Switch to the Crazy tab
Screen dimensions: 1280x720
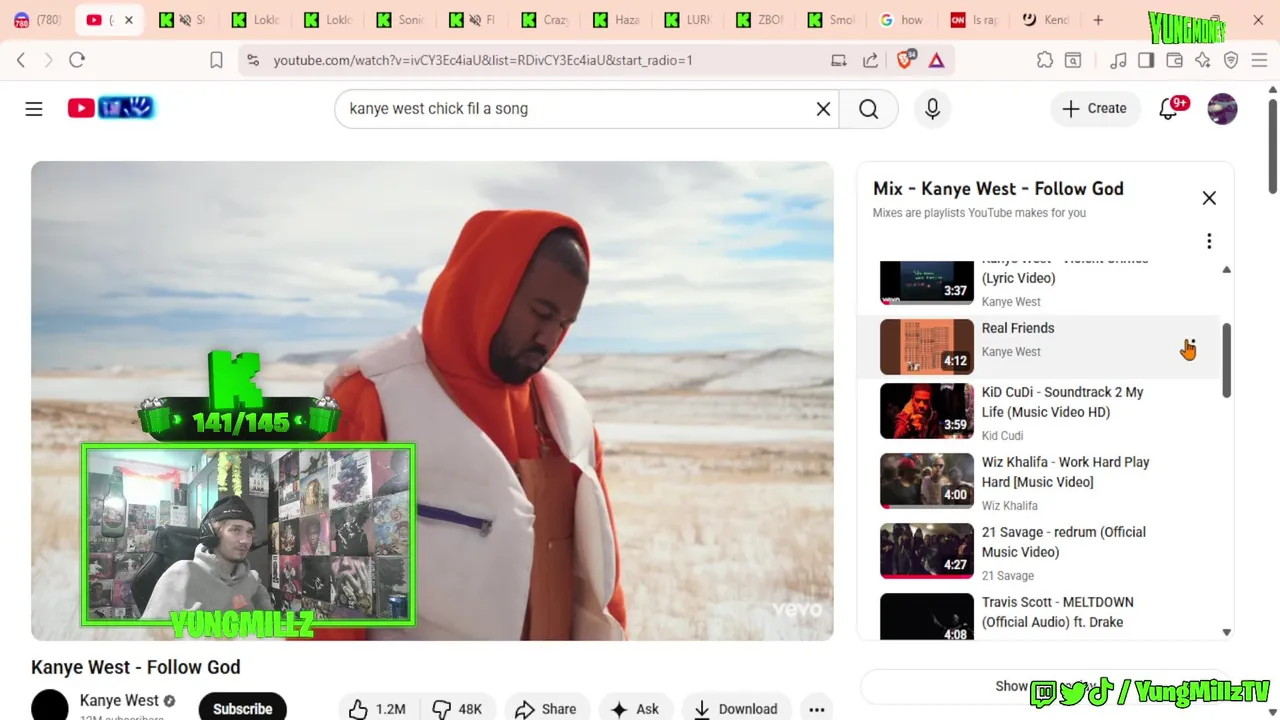pyautogui.click(x=545, y=20)
